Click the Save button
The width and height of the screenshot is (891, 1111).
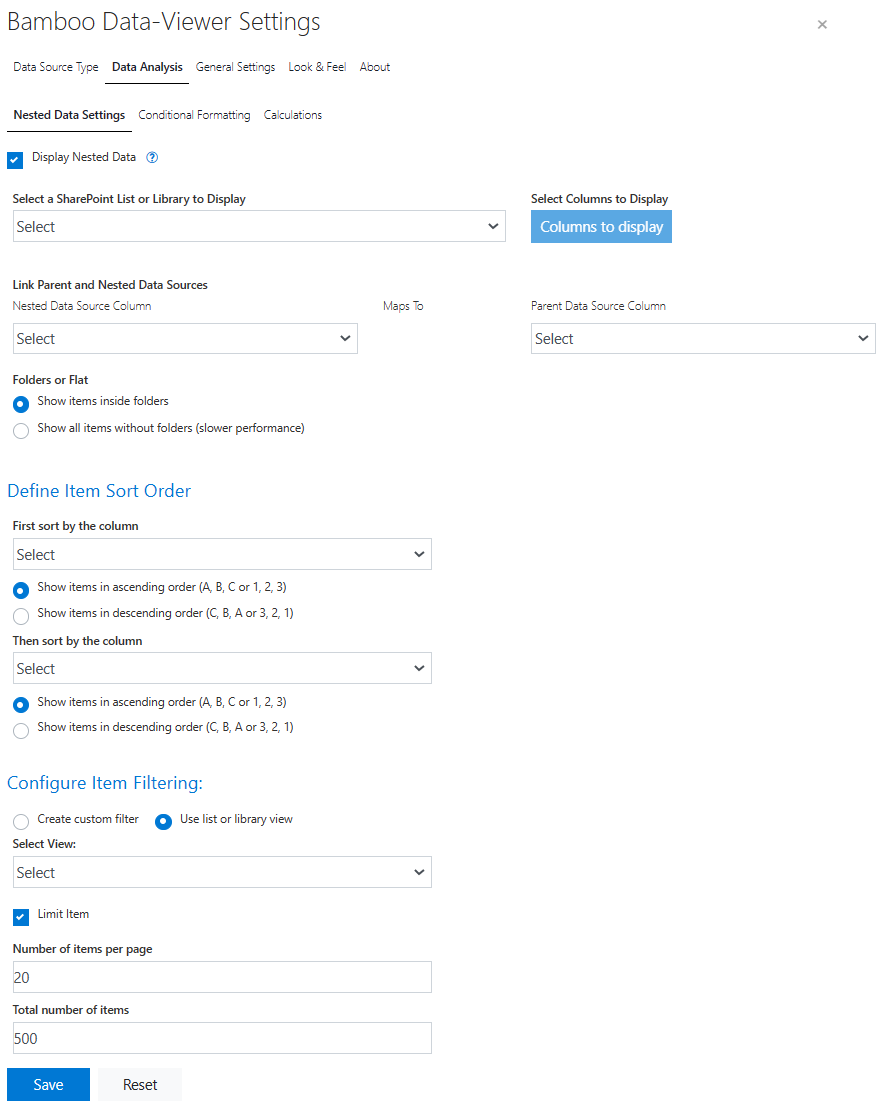(x=48, y=1085)
